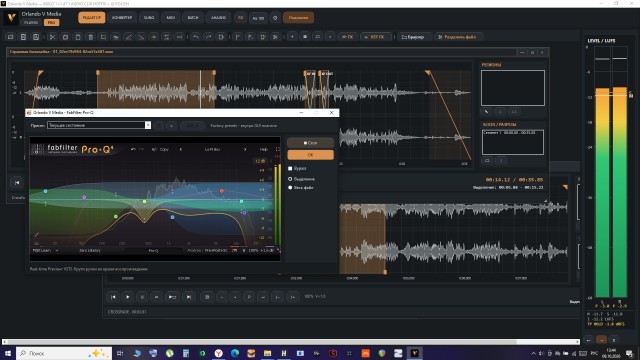Click the Open file toolbar icon
This screenshot has height=360, width=640.
click(11, 37)
